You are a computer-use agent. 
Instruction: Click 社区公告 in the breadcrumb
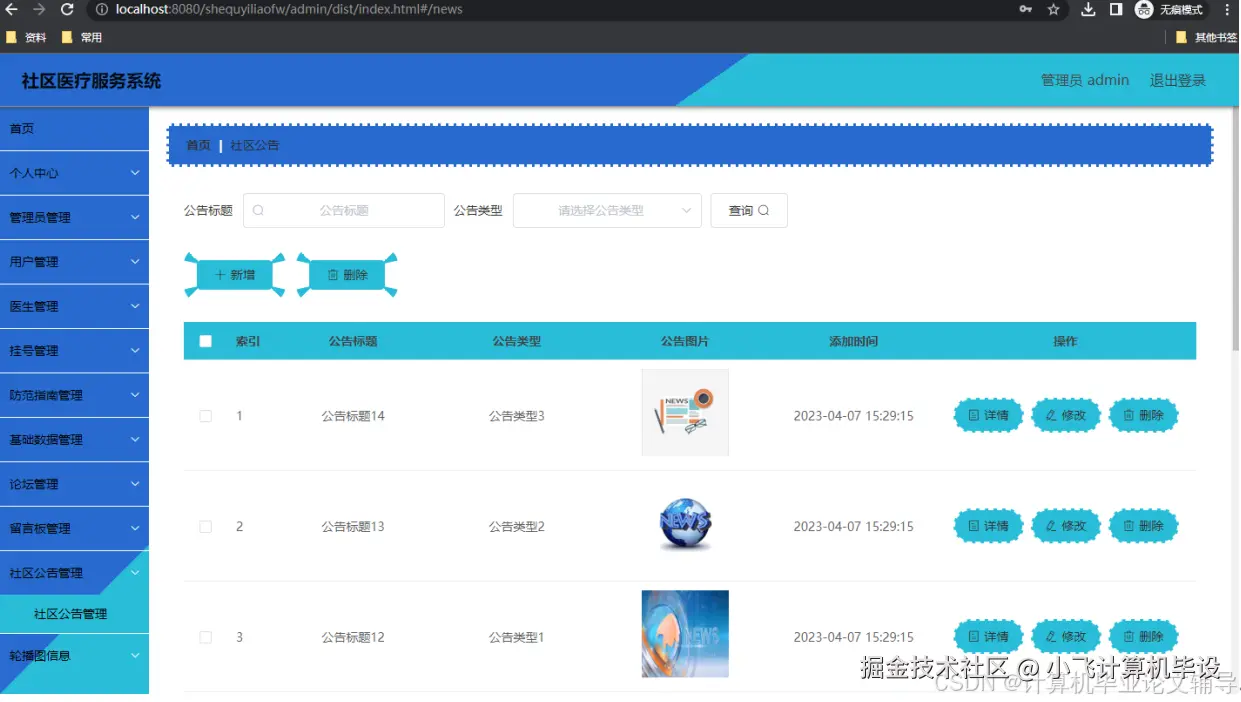click(255, 145)
